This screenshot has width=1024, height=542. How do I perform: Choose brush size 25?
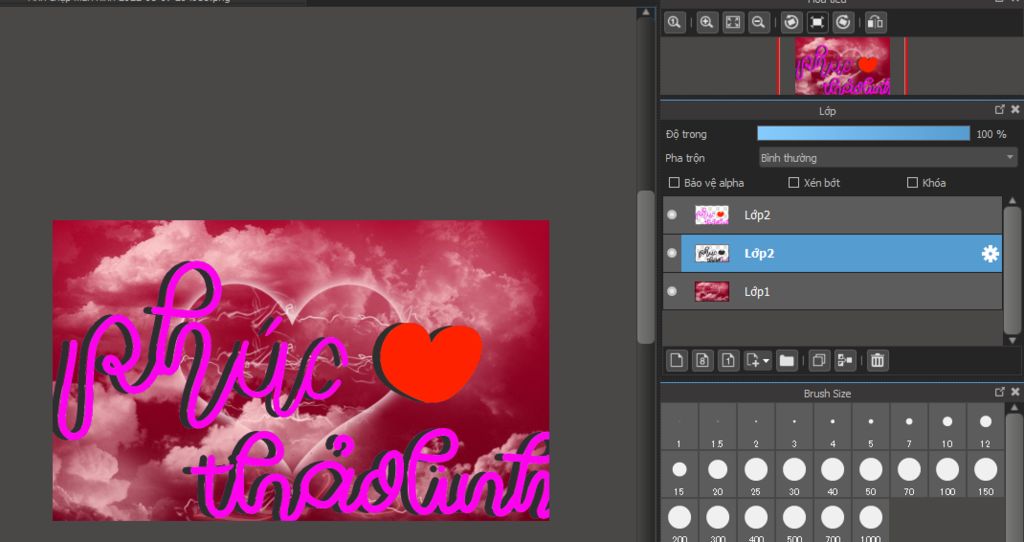coord(756,475)
